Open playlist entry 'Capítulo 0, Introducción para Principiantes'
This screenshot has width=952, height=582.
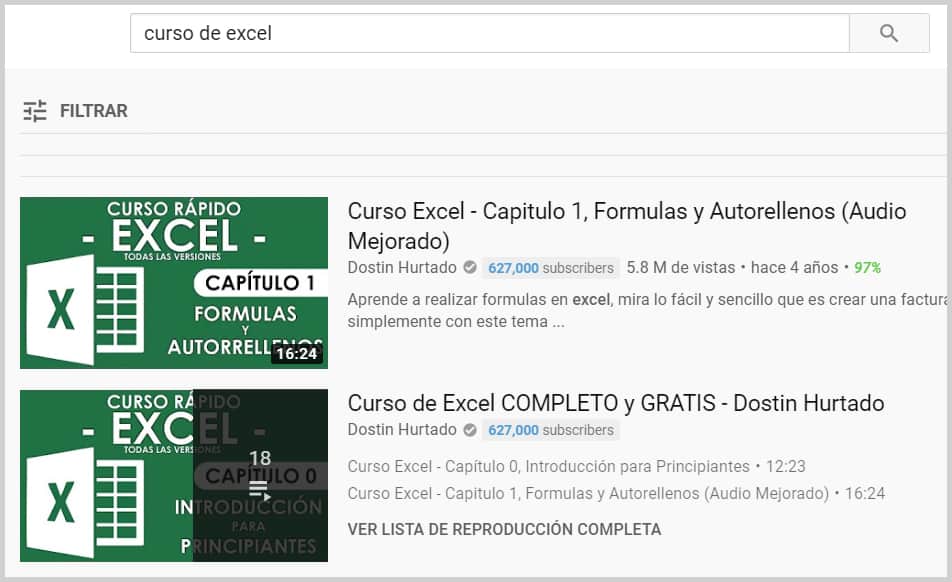click(x=576, y=466)
